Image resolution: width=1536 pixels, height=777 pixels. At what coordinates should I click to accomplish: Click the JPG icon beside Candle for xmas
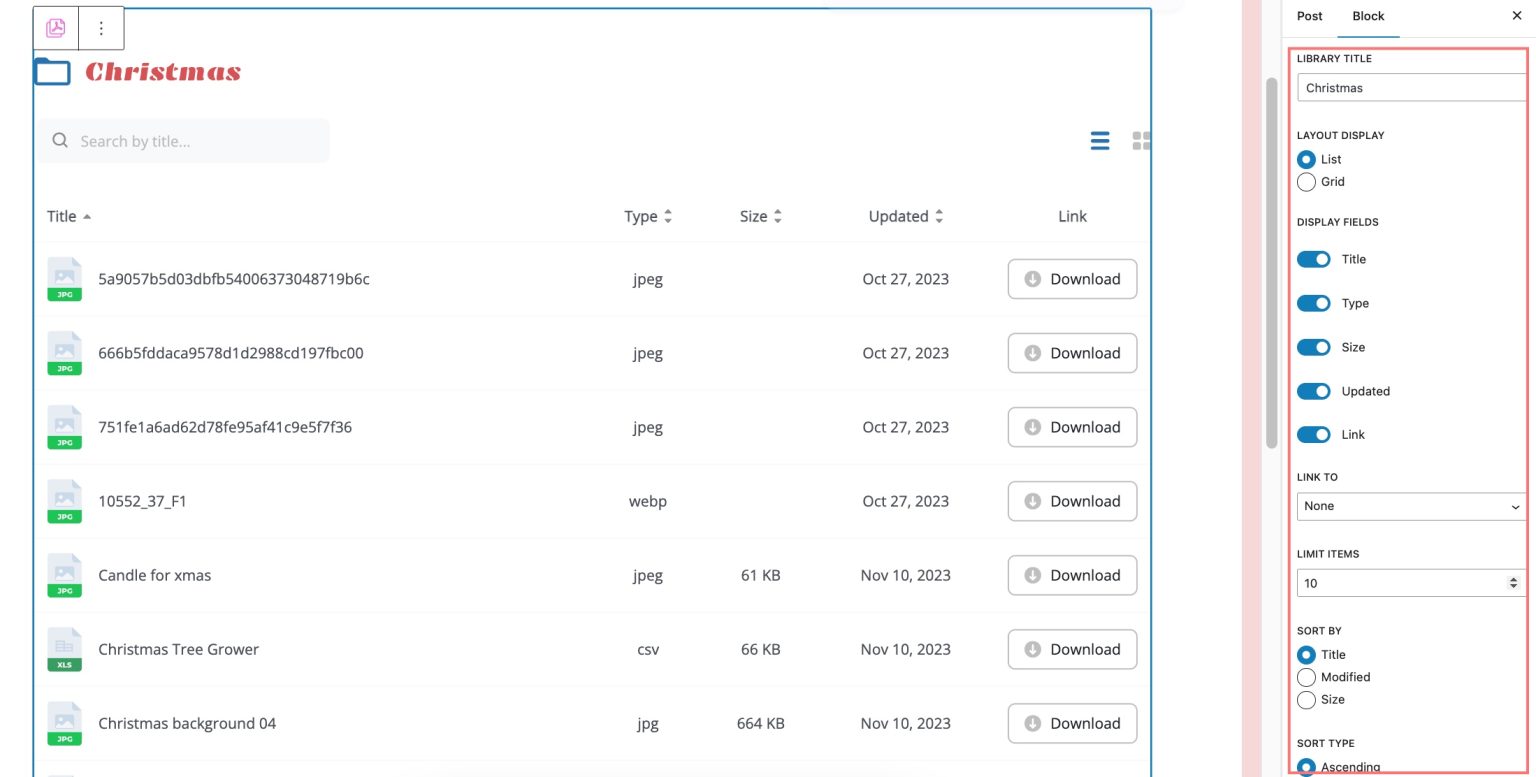coord(64,575)
